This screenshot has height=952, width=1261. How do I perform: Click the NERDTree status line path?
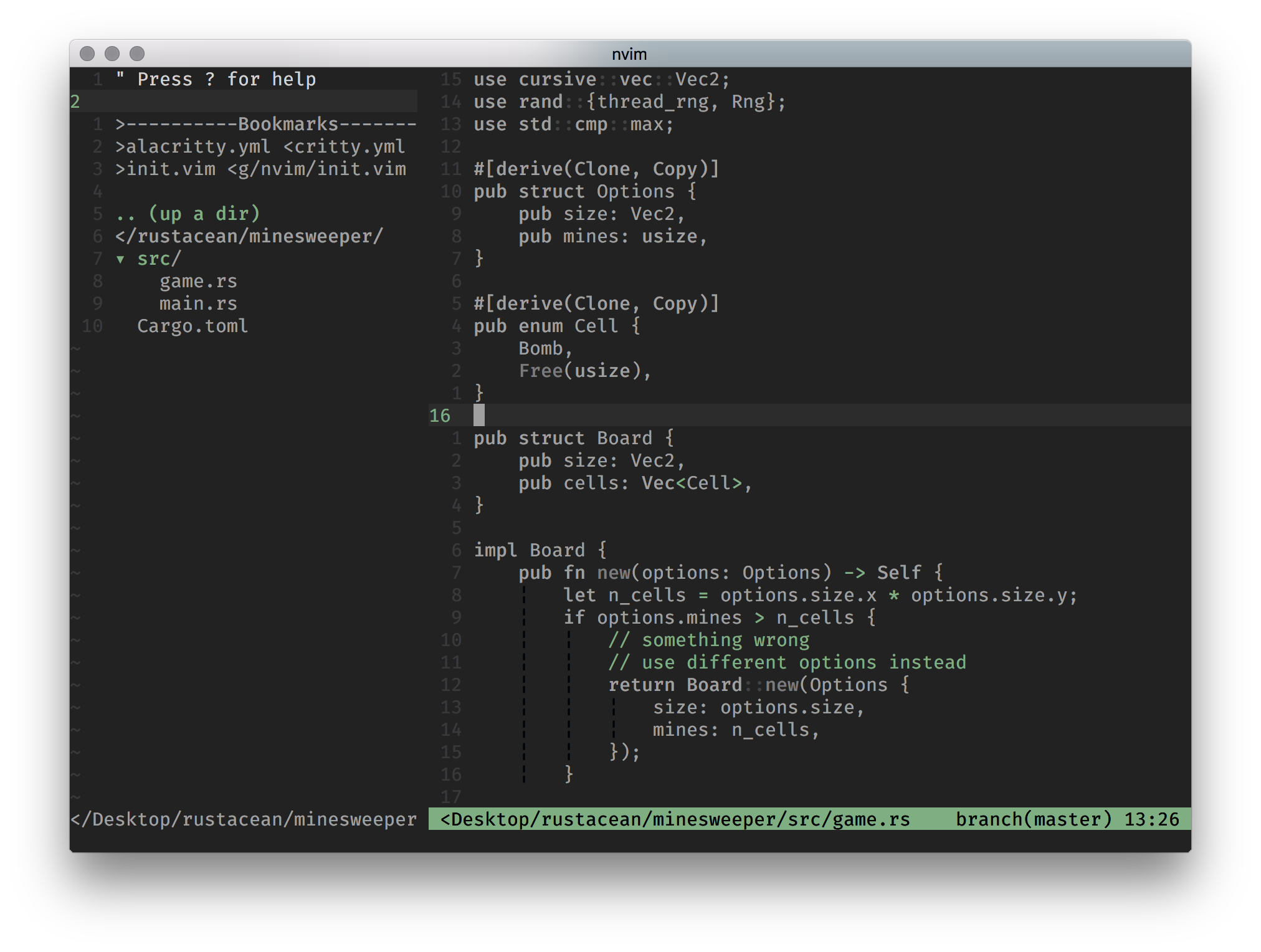[x=244, y=819]
